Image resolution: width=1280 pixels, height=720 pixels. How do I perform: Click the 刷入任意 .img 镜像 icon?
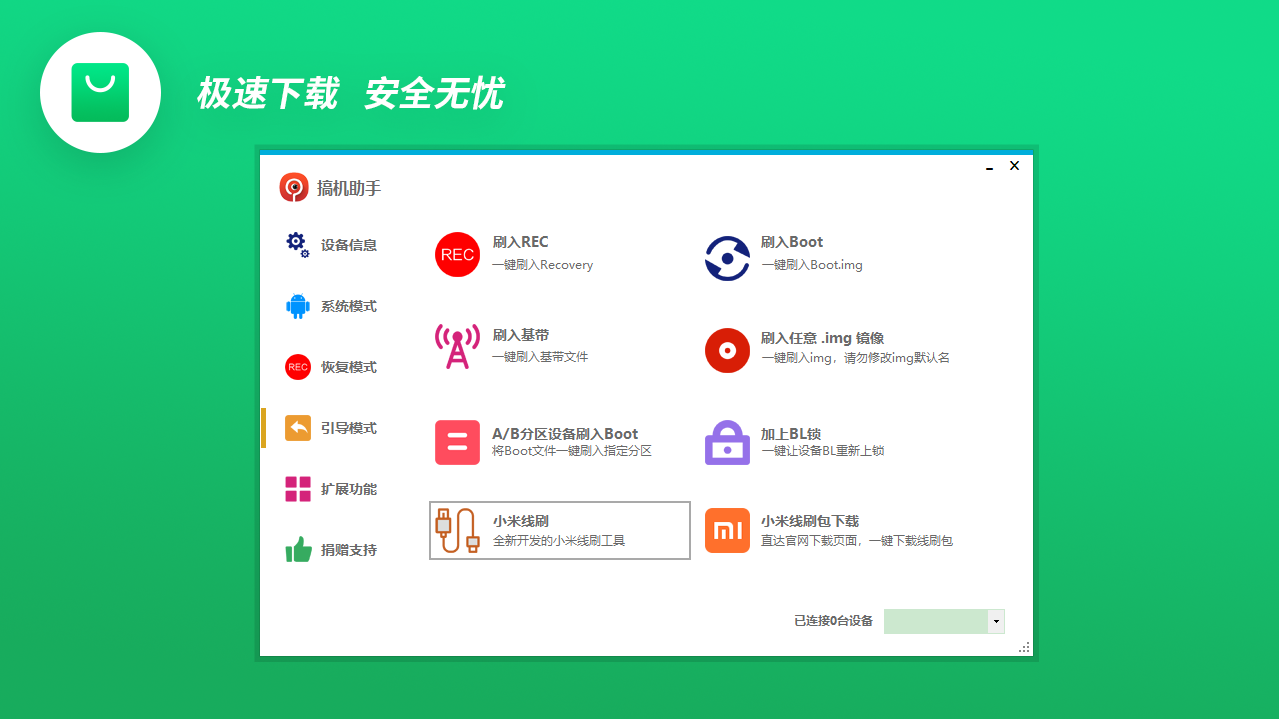[727, 350]
